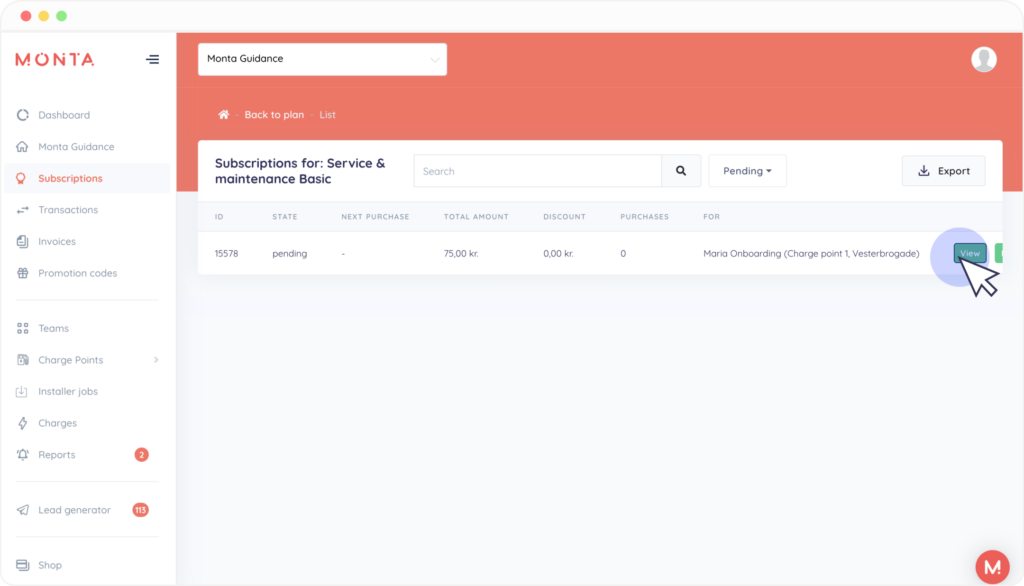Click the Subscriptions ribbon icon
1024x586 pixels.
(x=22, y=178)
